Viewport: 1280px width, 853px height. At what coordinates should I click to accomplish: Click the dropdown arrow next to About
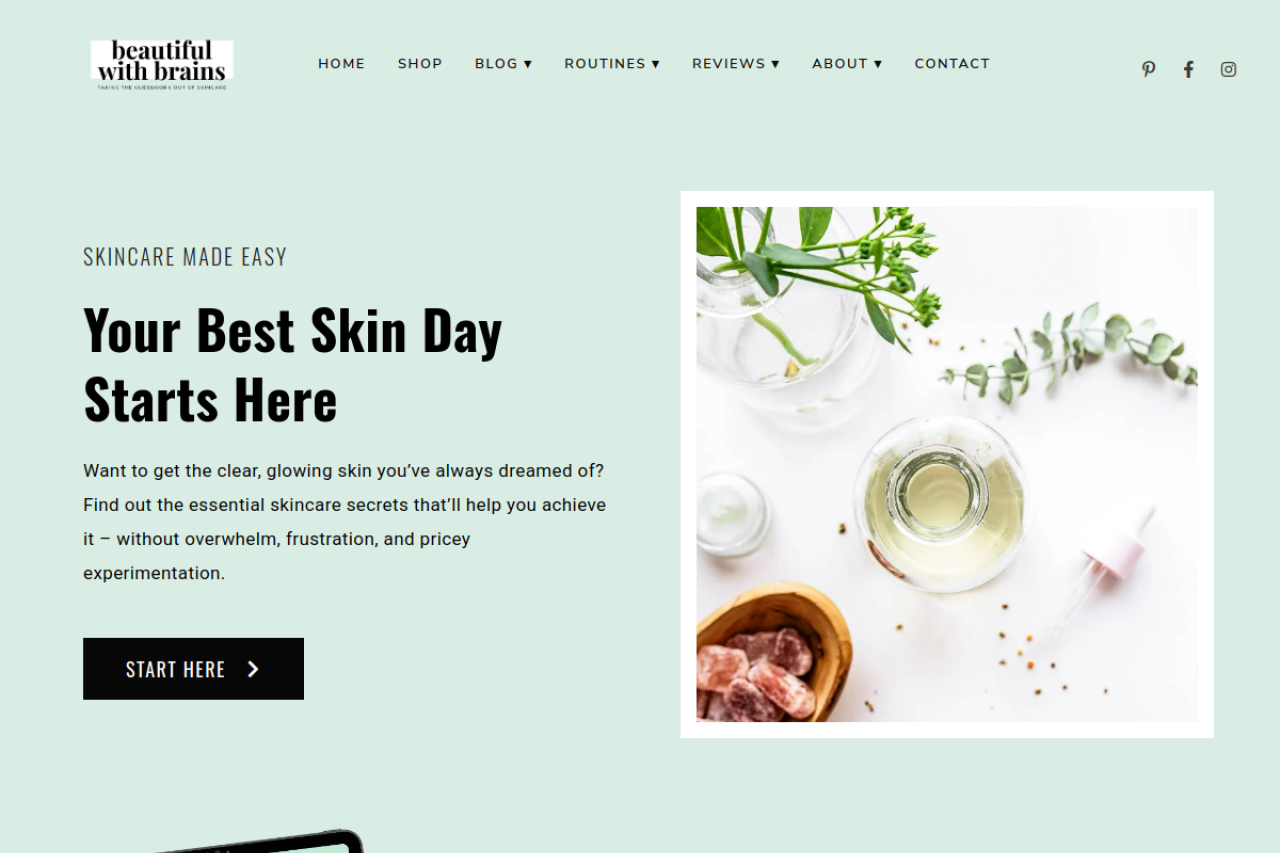pos(878,64)
